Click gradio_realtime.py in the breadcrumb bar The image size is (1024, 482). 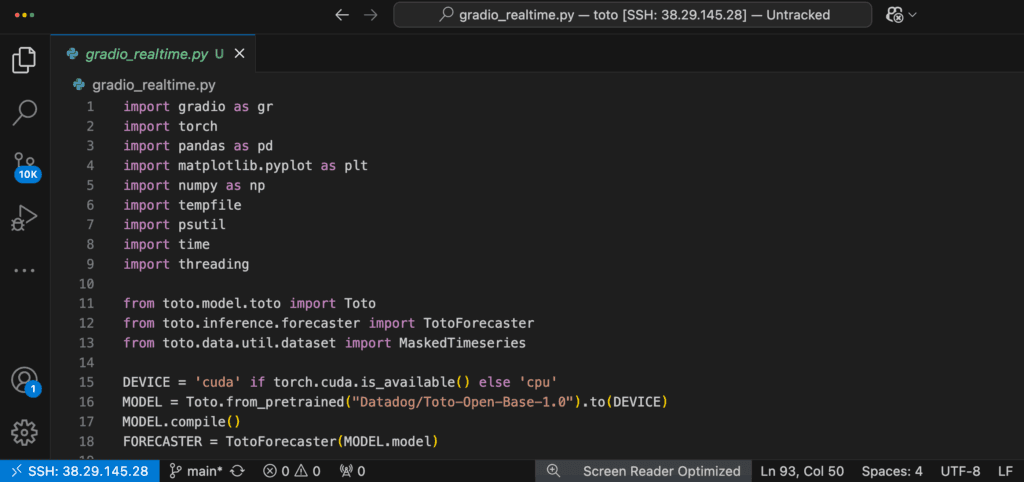(x=153, y=85)
